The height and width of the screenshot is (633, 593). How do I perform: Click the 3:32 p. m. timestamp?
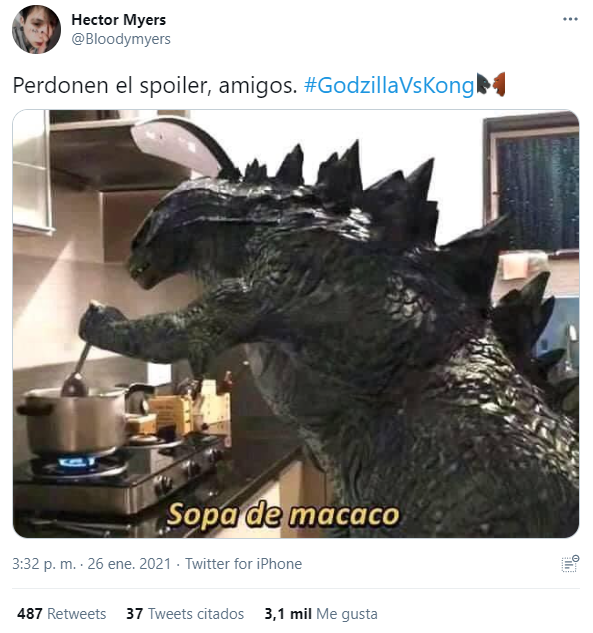[44, 564]
